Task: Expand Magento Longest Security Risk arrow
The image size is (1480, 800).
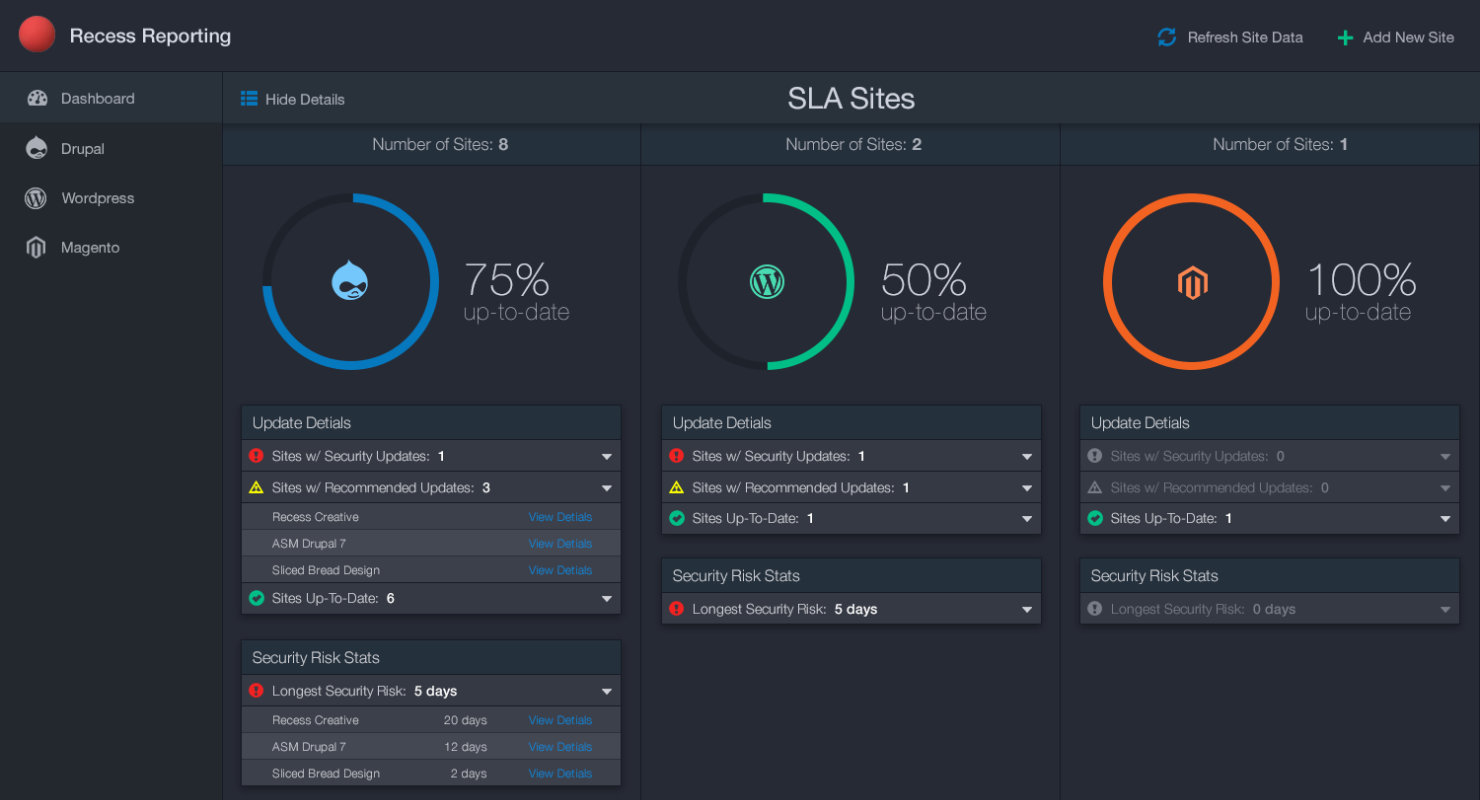Action: click(1445, 610)
